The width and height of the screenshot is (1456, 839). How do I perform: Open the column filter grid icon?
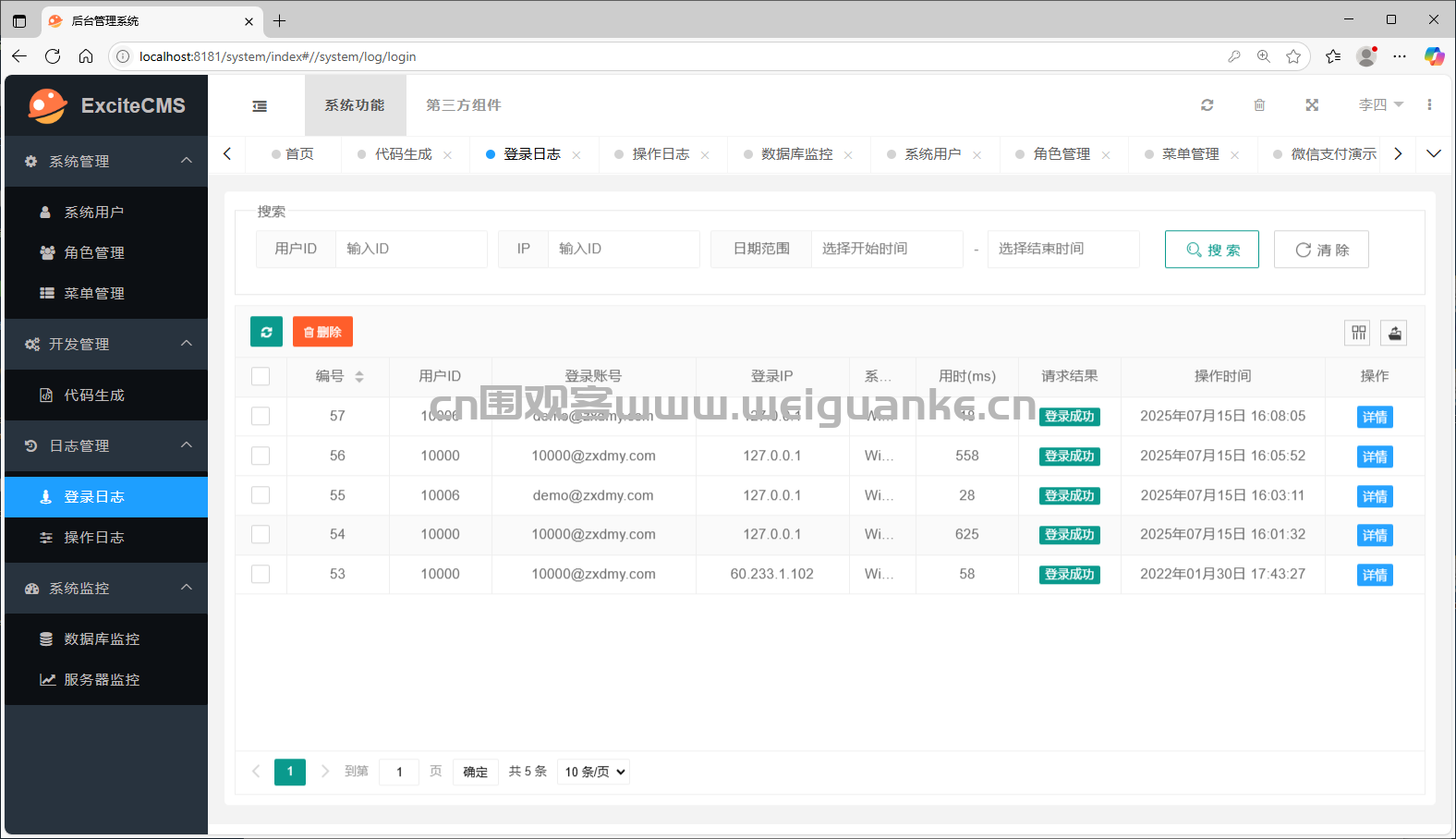(1358, 333)
